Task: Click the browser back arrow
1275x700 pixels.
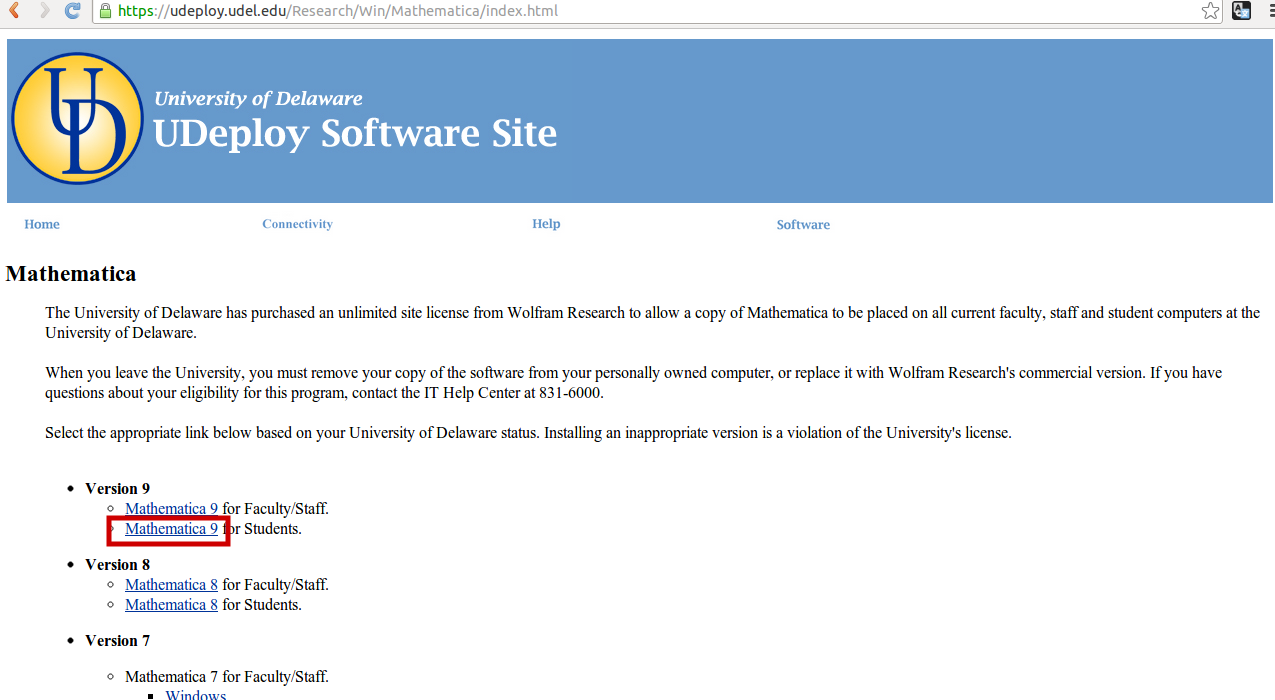Action: (x=14, y=11)
